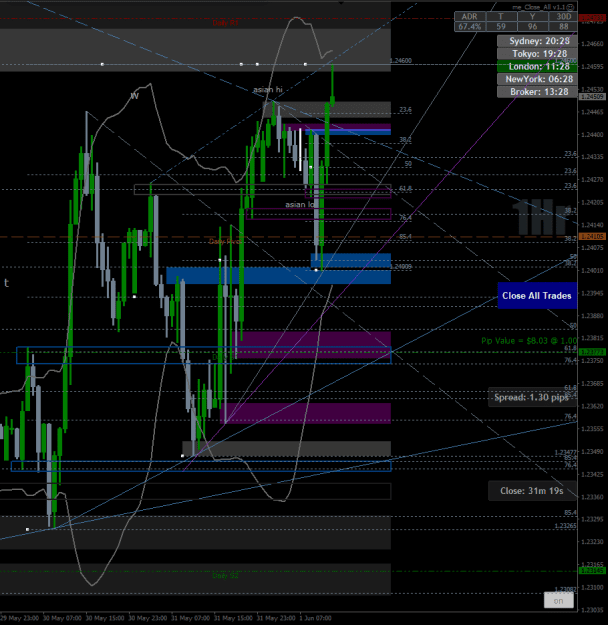
Task: Click the red Daily R1 level label
Action: coord(225,23)
